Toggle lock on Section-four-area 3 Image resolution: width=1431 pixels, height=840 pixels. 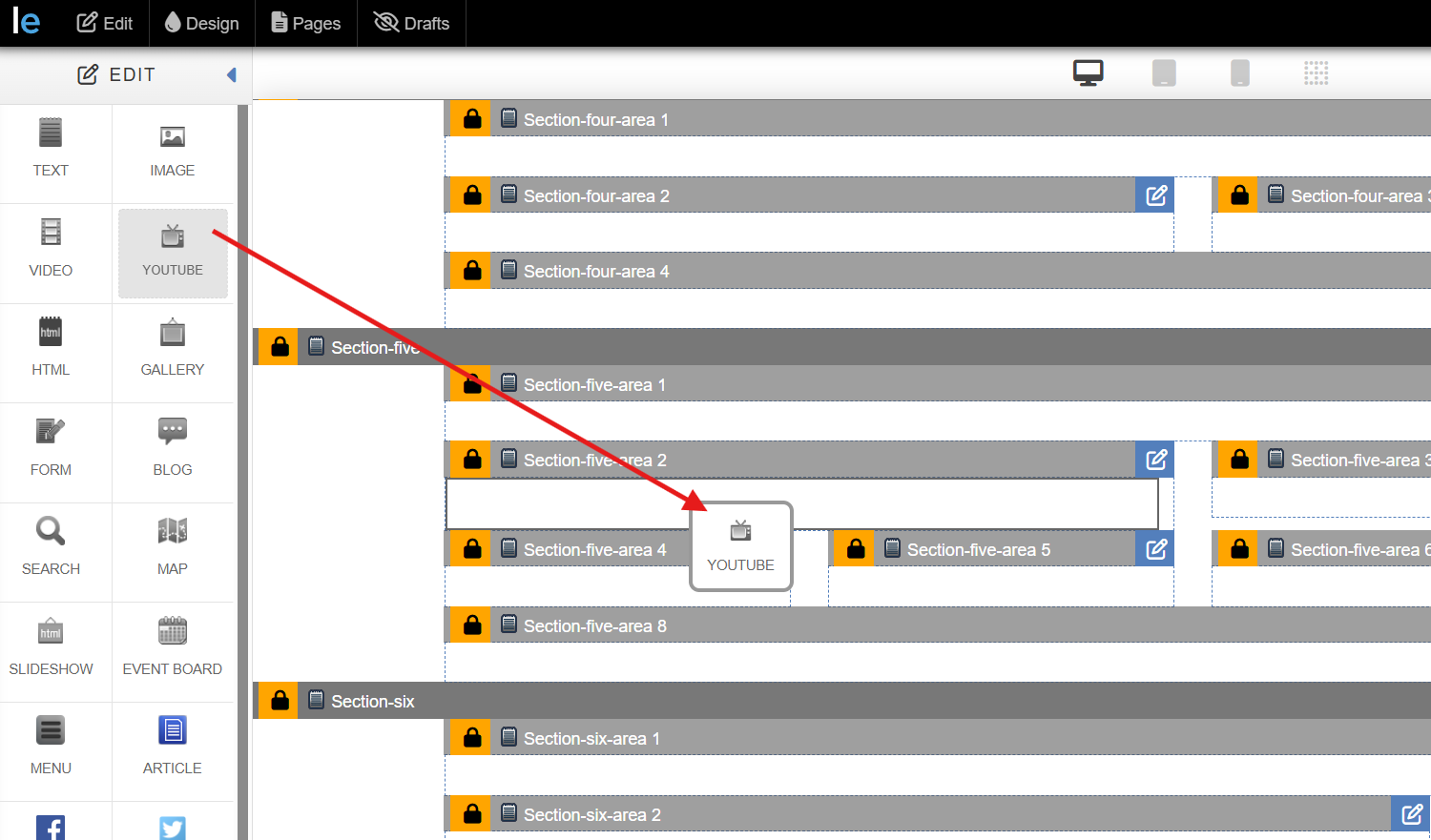click(1238, 195)
